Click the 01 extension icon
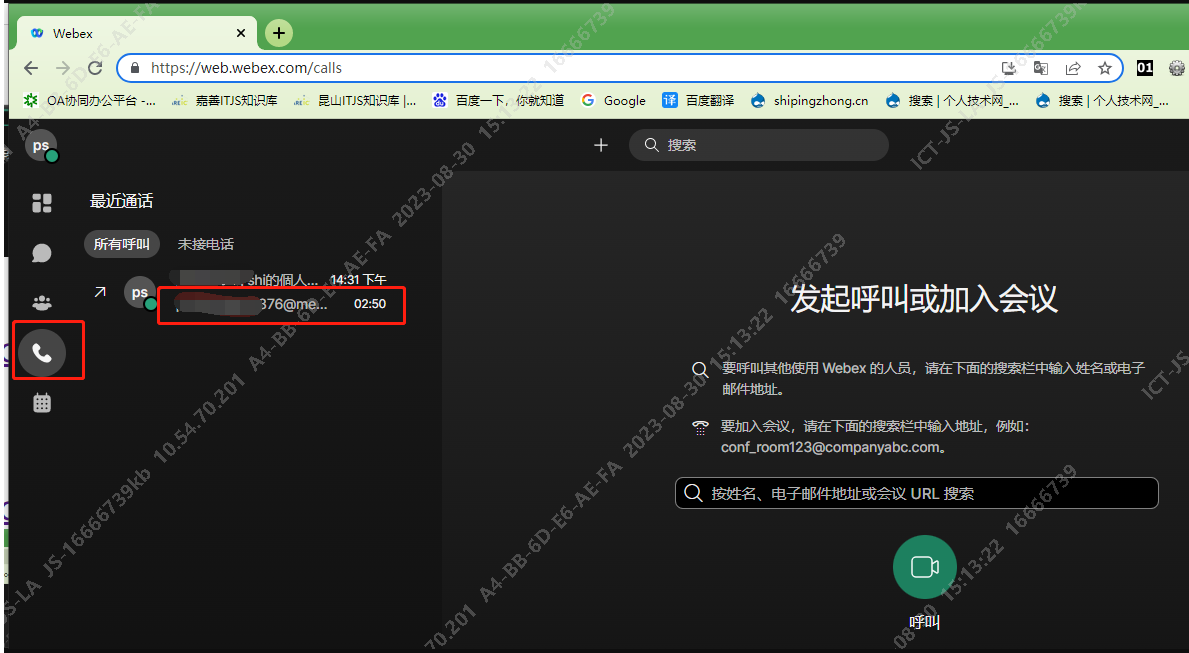Screen dimensions: 1189x653 pos(1145,67)
